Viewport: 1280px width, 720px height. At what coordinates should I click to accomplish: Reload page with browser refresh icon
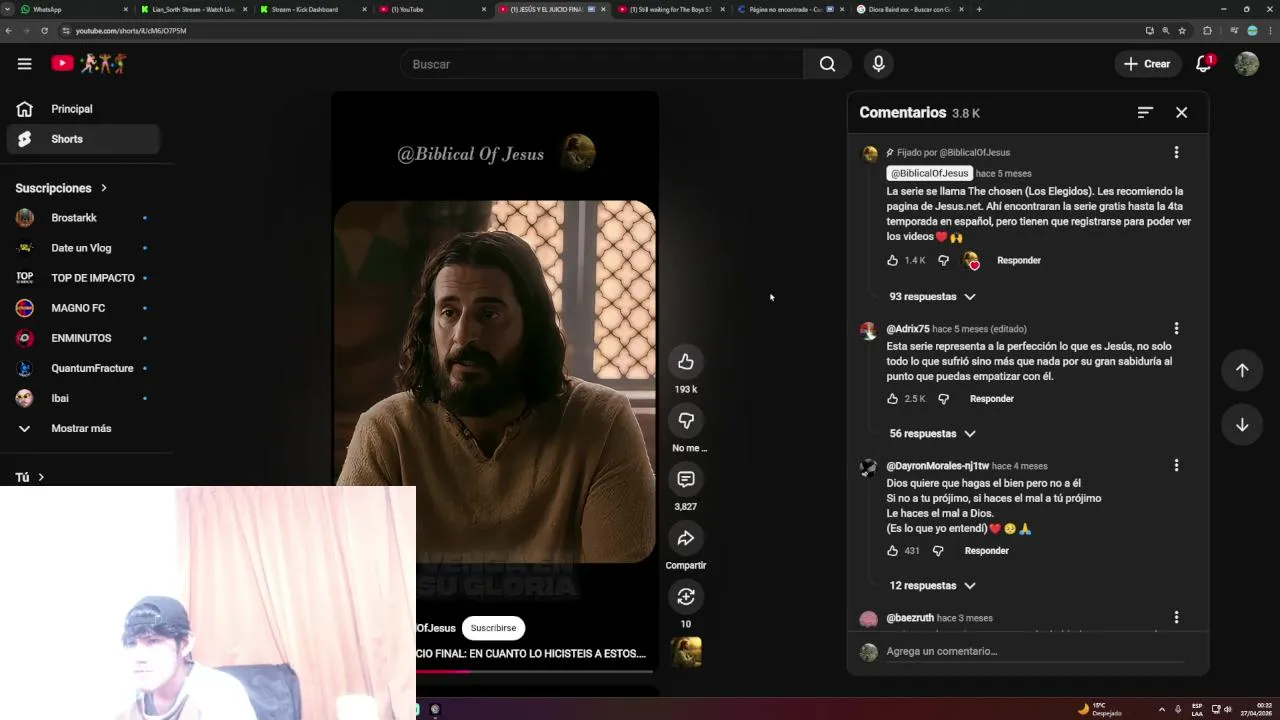click(44, 31)
